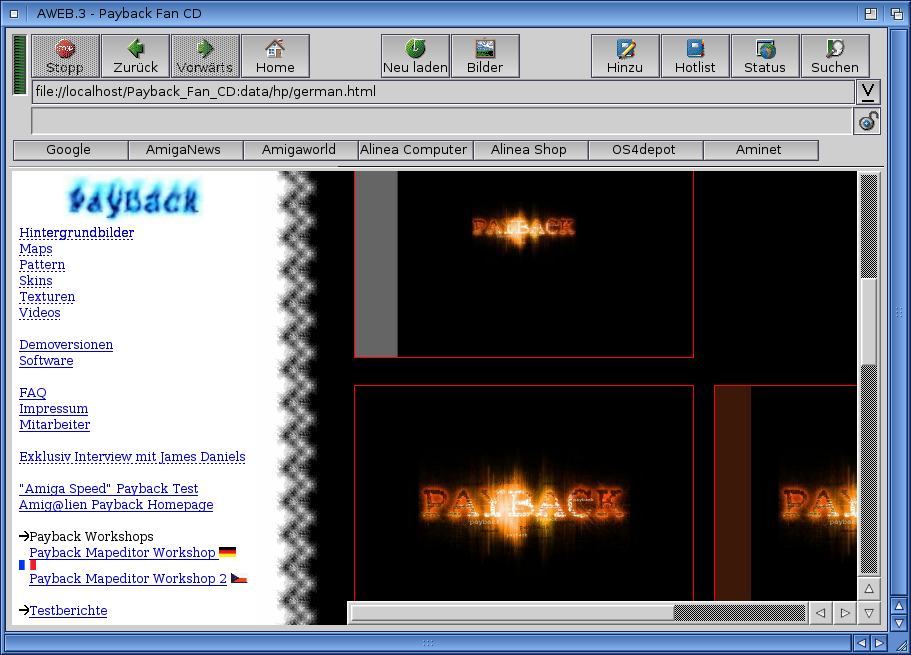Go forward using the Vorwärts button
Screen dimensions: 911x655
click(x=205, y=56)
